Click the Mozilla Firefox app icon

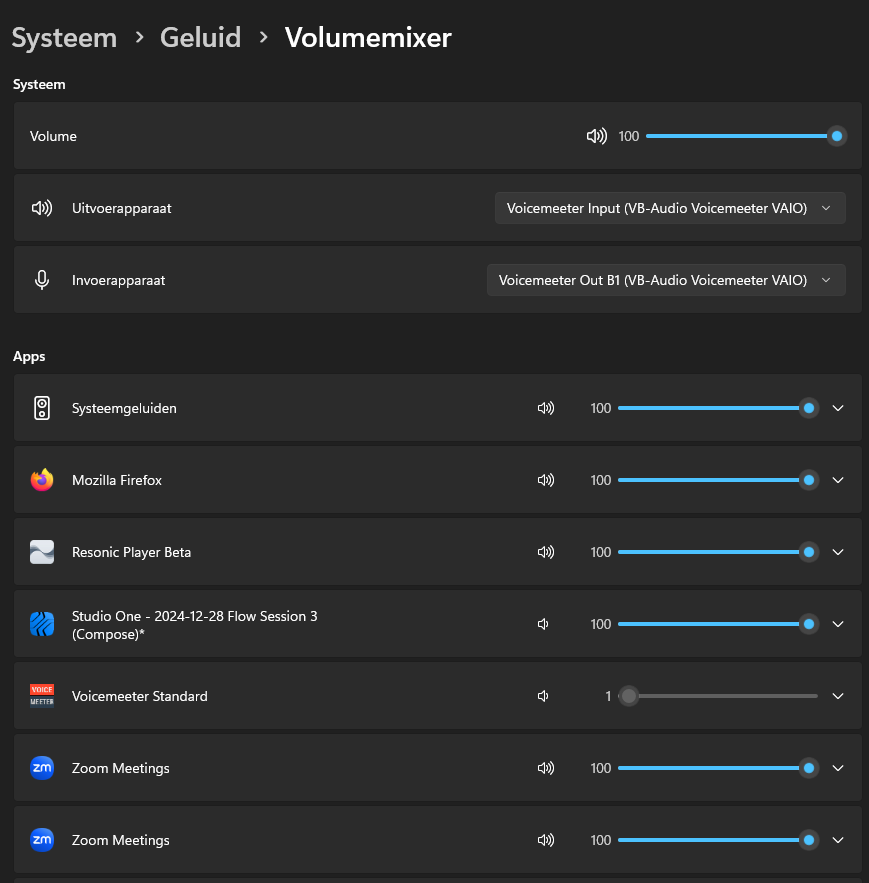42,480
